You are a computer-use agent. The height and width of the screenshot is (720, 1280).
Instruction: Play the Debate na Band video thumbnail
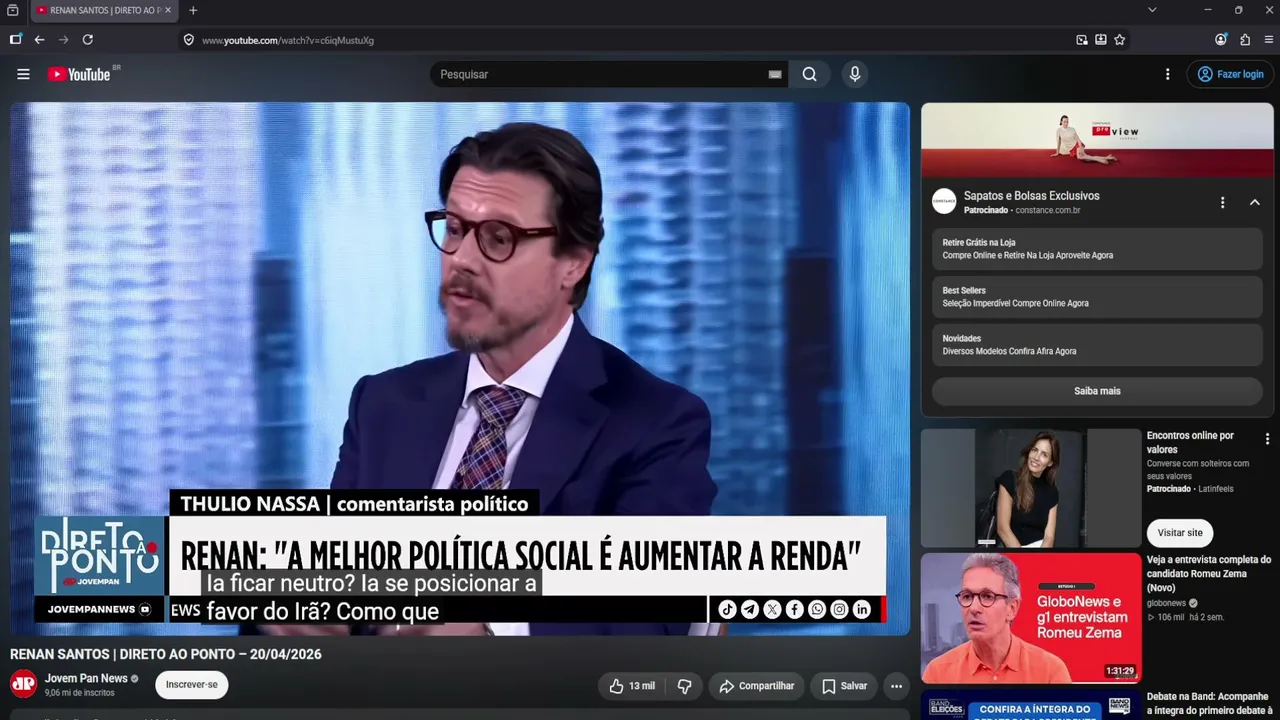(x=1031, y=705)
